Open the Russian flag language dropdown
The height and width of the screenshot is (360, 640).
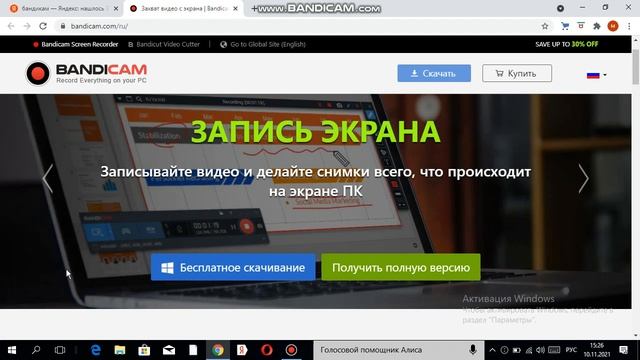596,75
